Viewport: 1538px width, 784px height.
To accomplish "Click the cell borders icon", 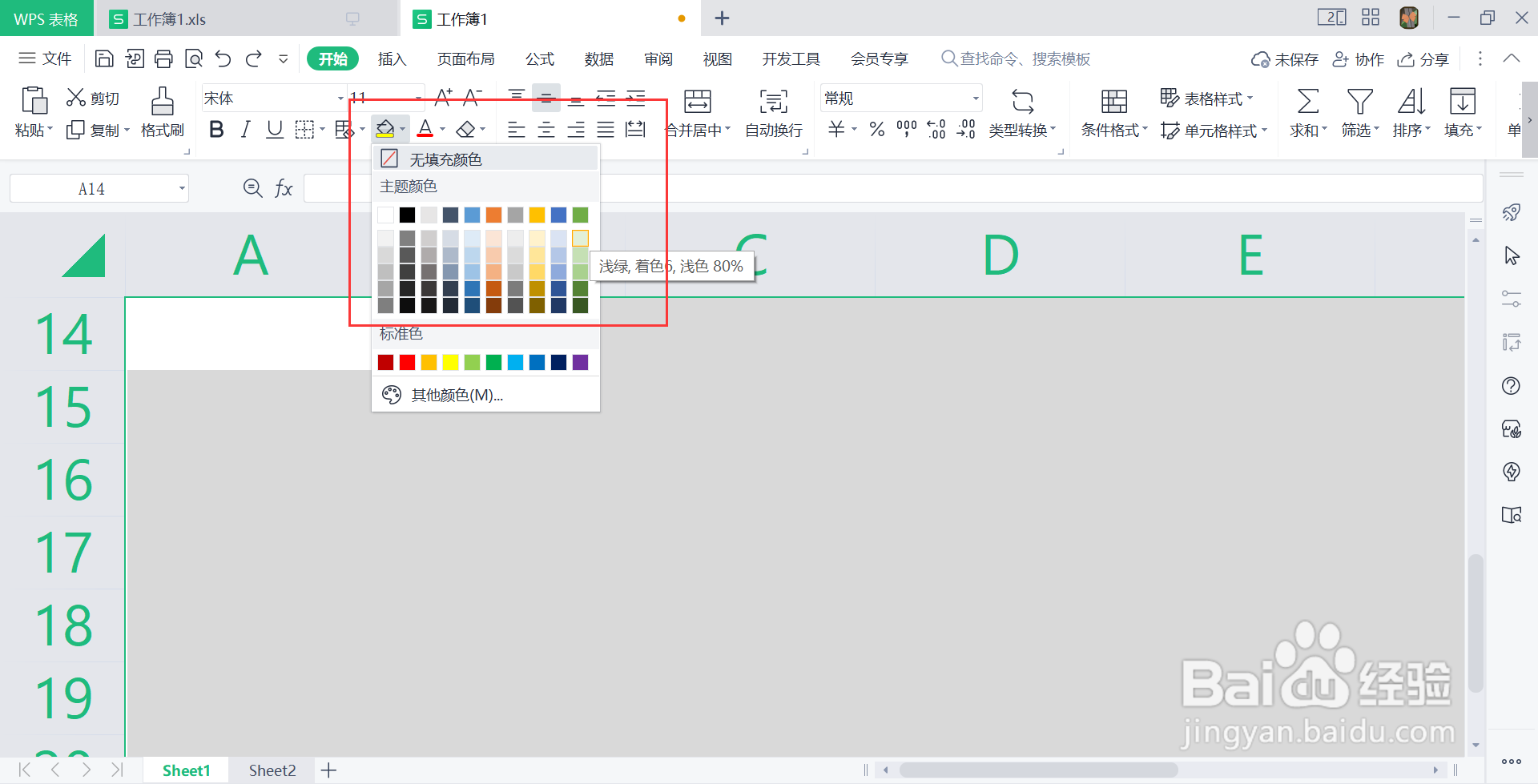I will coord(304,129).
